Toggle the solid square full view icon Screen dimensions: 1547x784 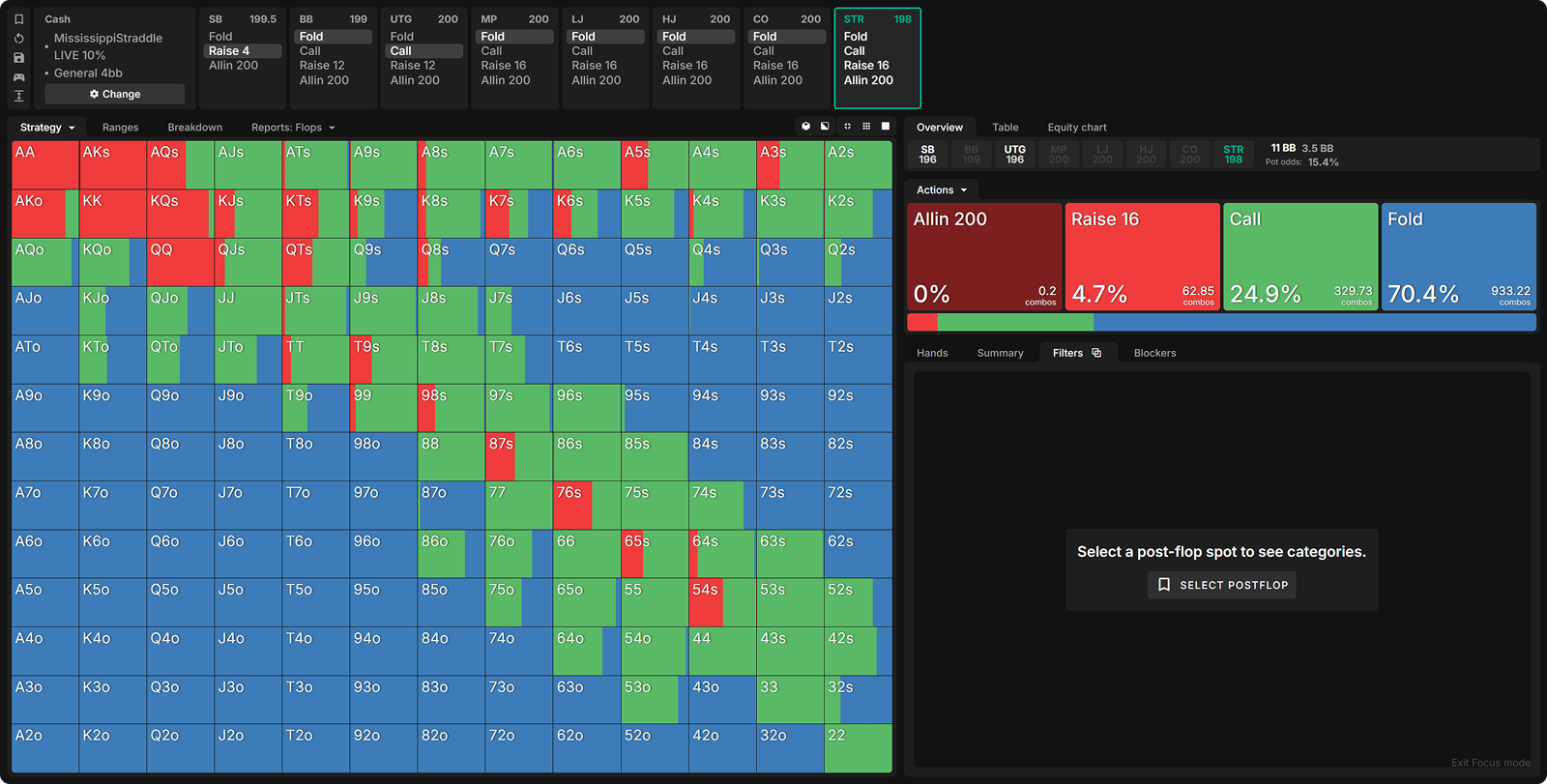pos(885,127)
